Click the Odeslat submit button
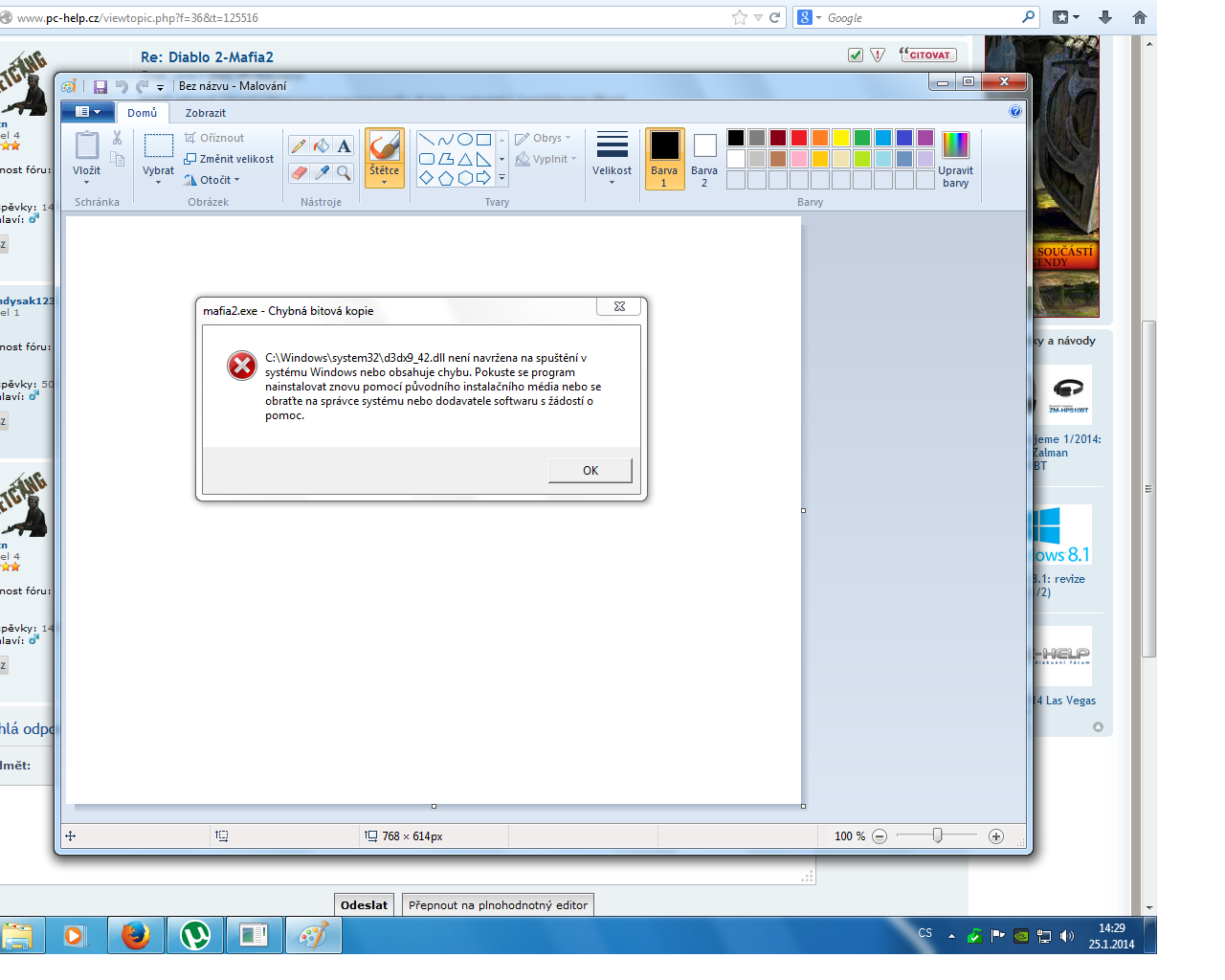The width and height of the screenshot is (1225, 980). [x=364, y=905]
